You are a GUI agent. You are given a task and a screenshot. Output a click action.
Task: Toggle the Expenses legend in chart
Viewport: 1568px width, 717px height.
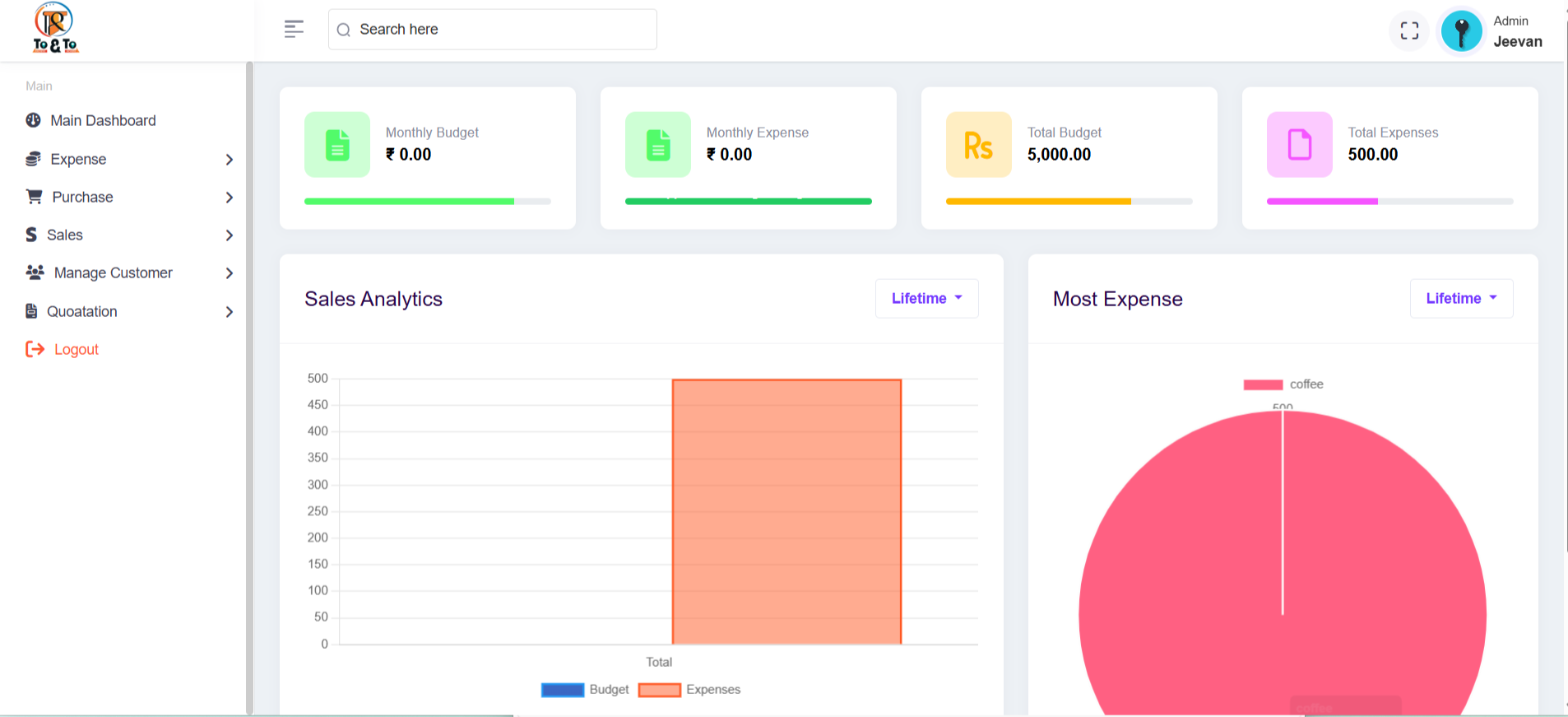click(x=689, y=690)
